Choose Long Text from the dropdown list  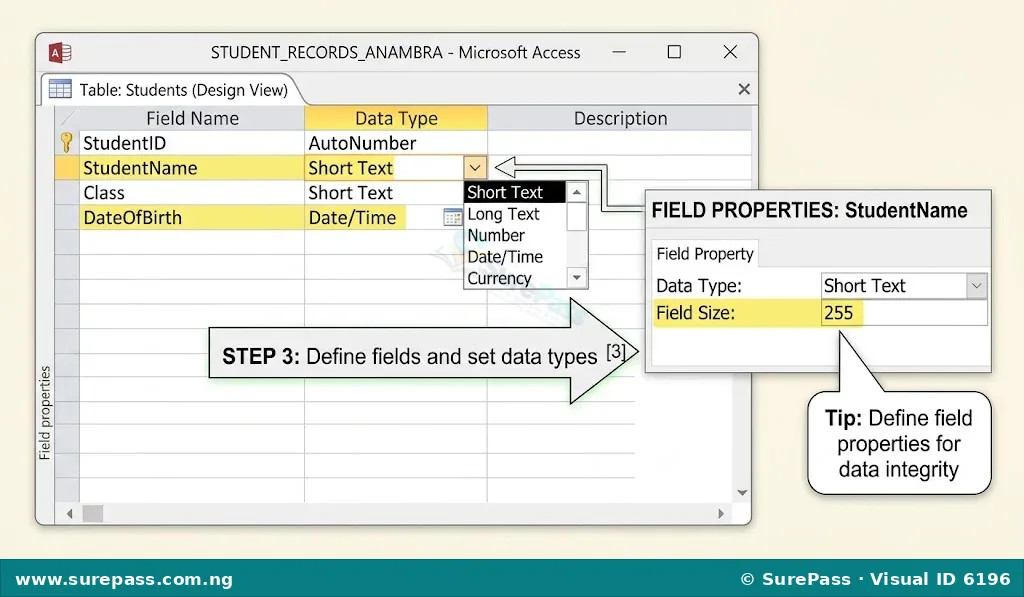tap(515, 214)
